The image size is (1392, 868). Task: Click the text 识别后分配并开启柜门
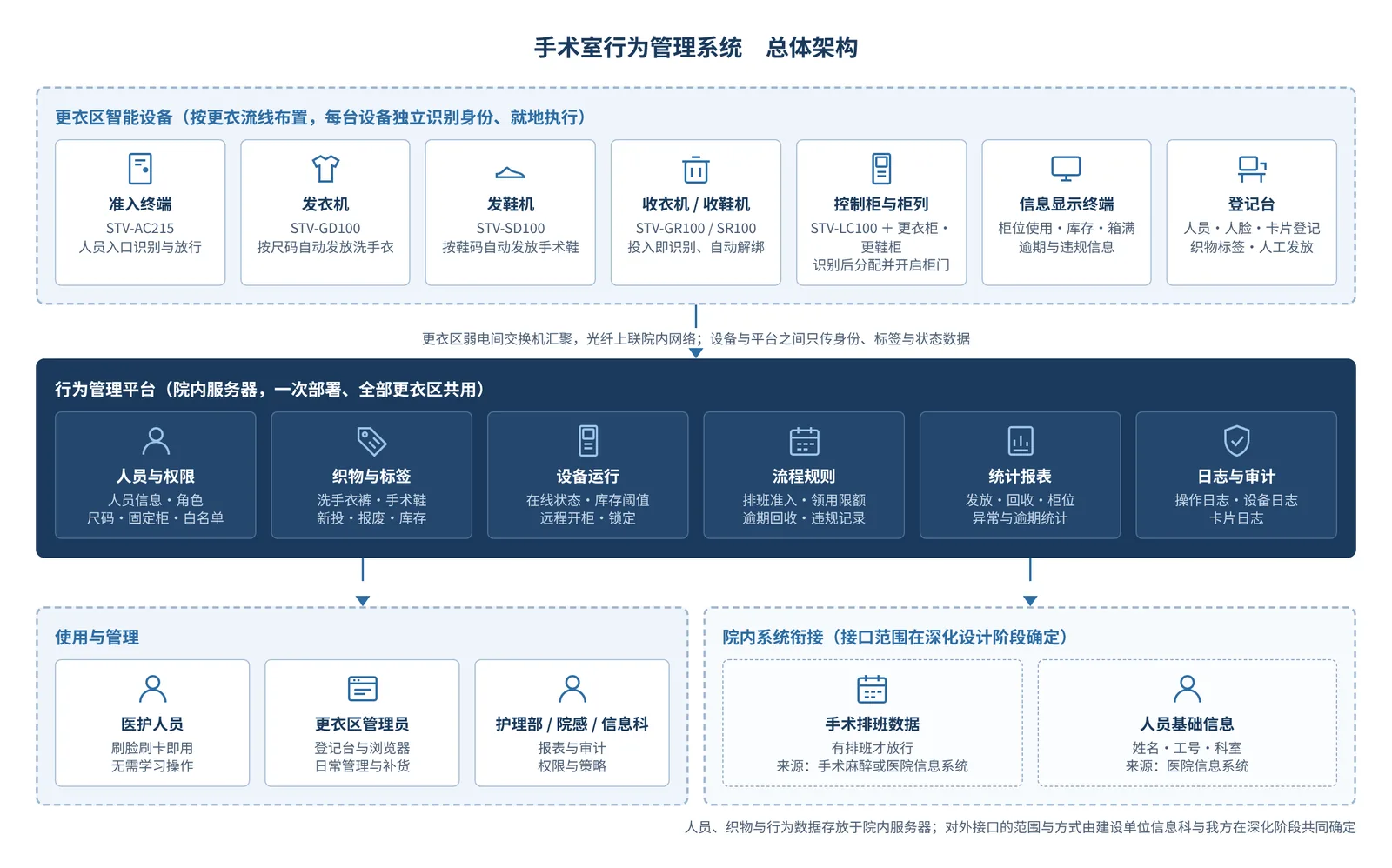point(881,265)
